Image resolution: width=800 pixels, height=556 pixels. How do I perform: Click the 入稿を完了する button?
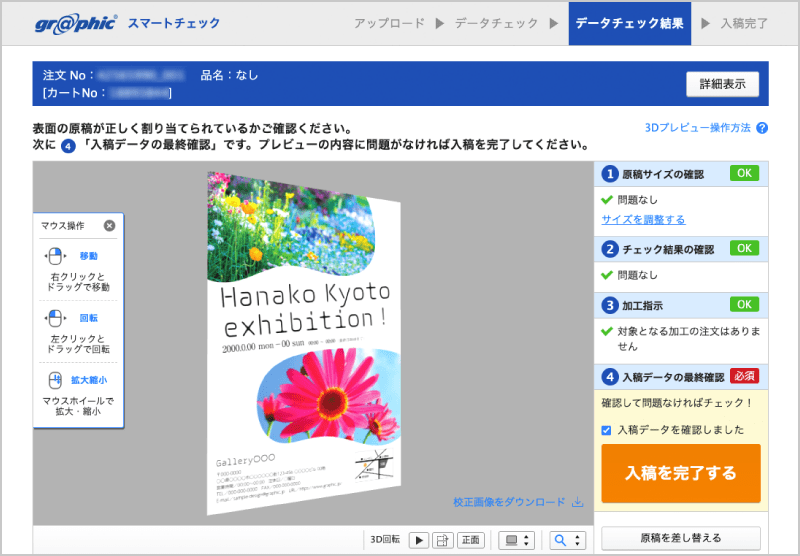681,473
